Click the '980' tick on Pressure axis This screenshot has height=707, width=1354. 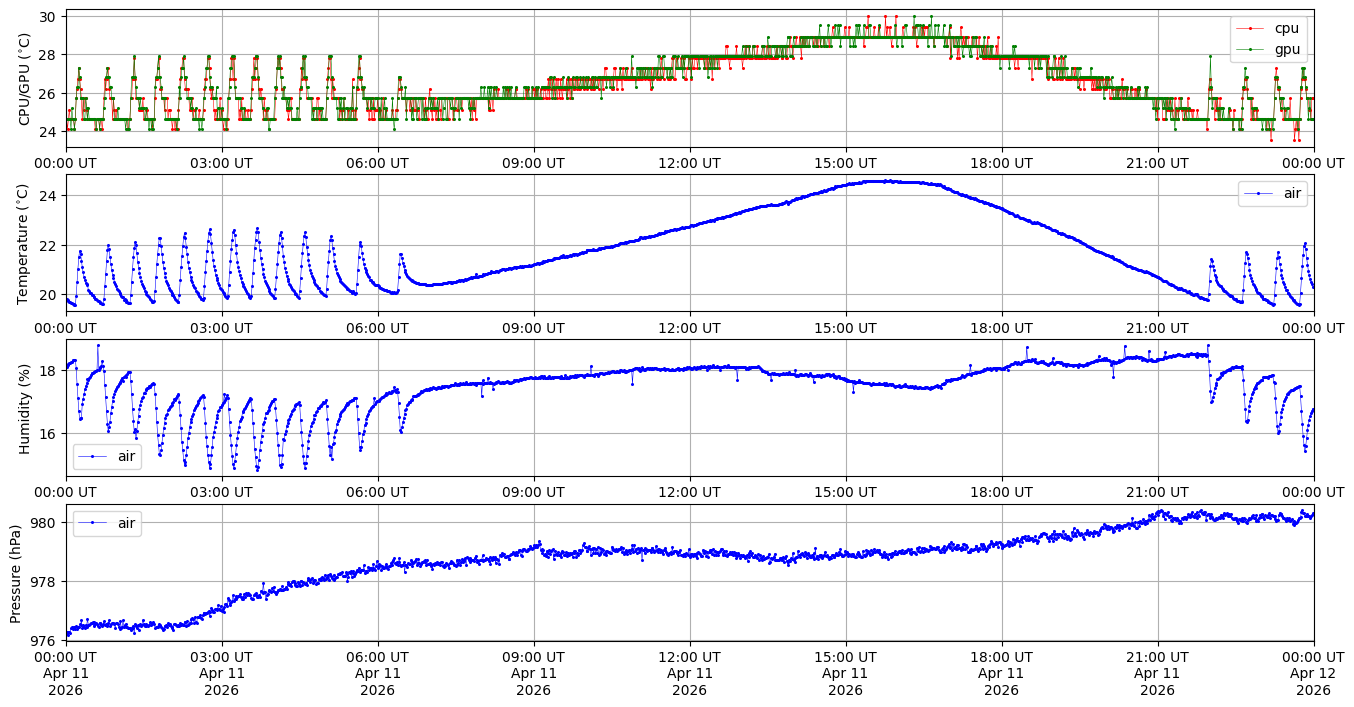(45, 523)
